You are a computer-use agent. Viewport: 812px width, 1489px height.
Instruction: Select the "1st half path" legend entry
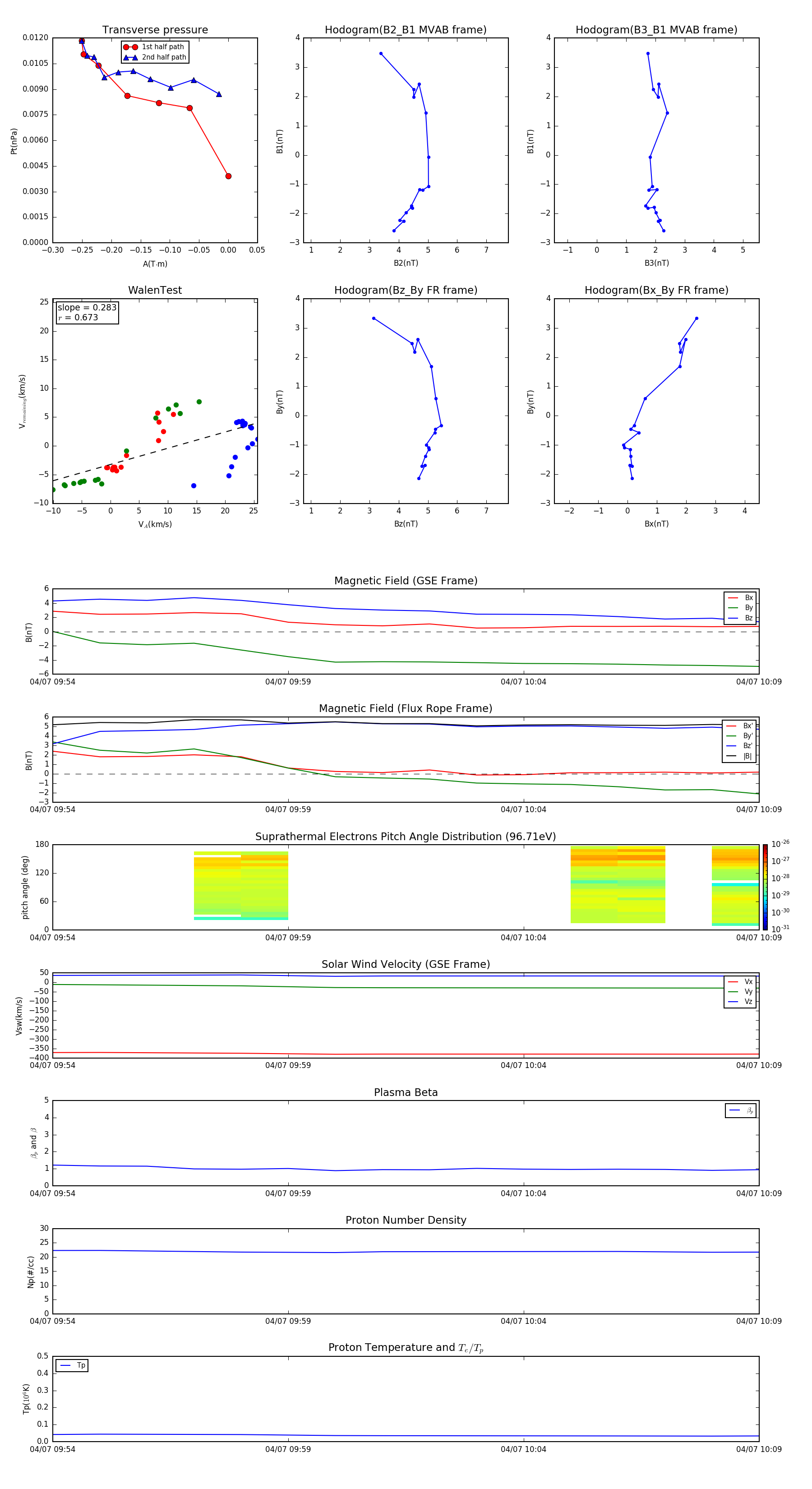[x=154, y=47]
